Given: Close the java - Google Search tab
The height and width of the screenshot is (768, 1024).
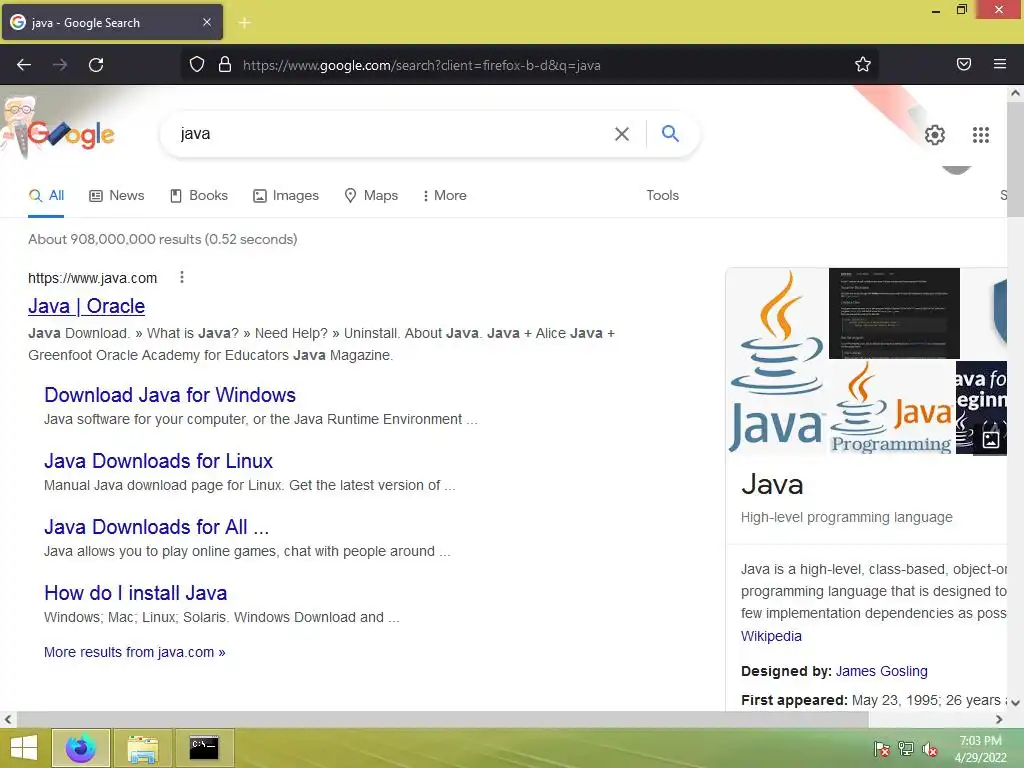Looking at the screenshot, I should (206, 22).
